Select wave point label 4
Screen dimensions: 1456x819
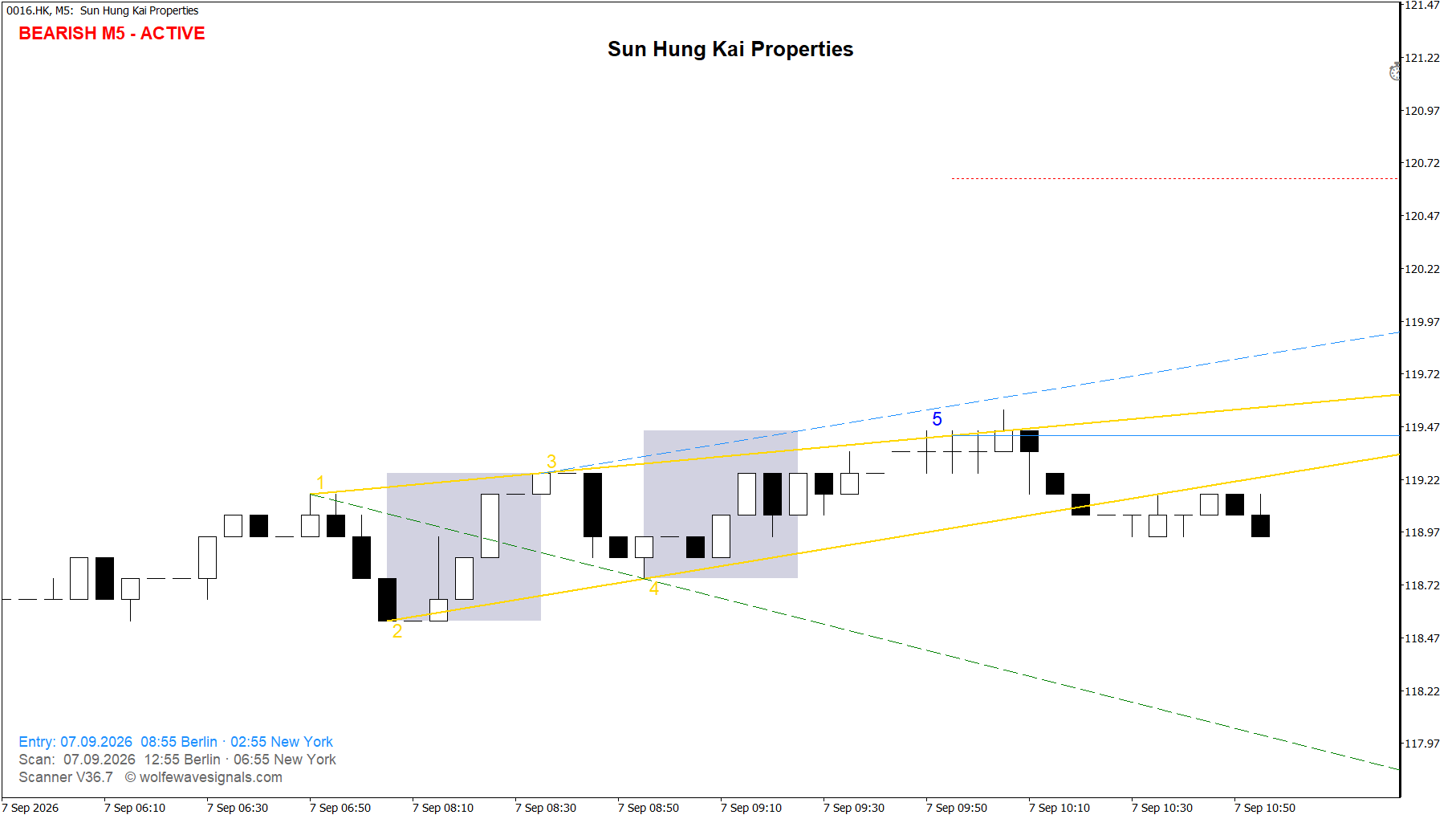[x=654, y=589]
